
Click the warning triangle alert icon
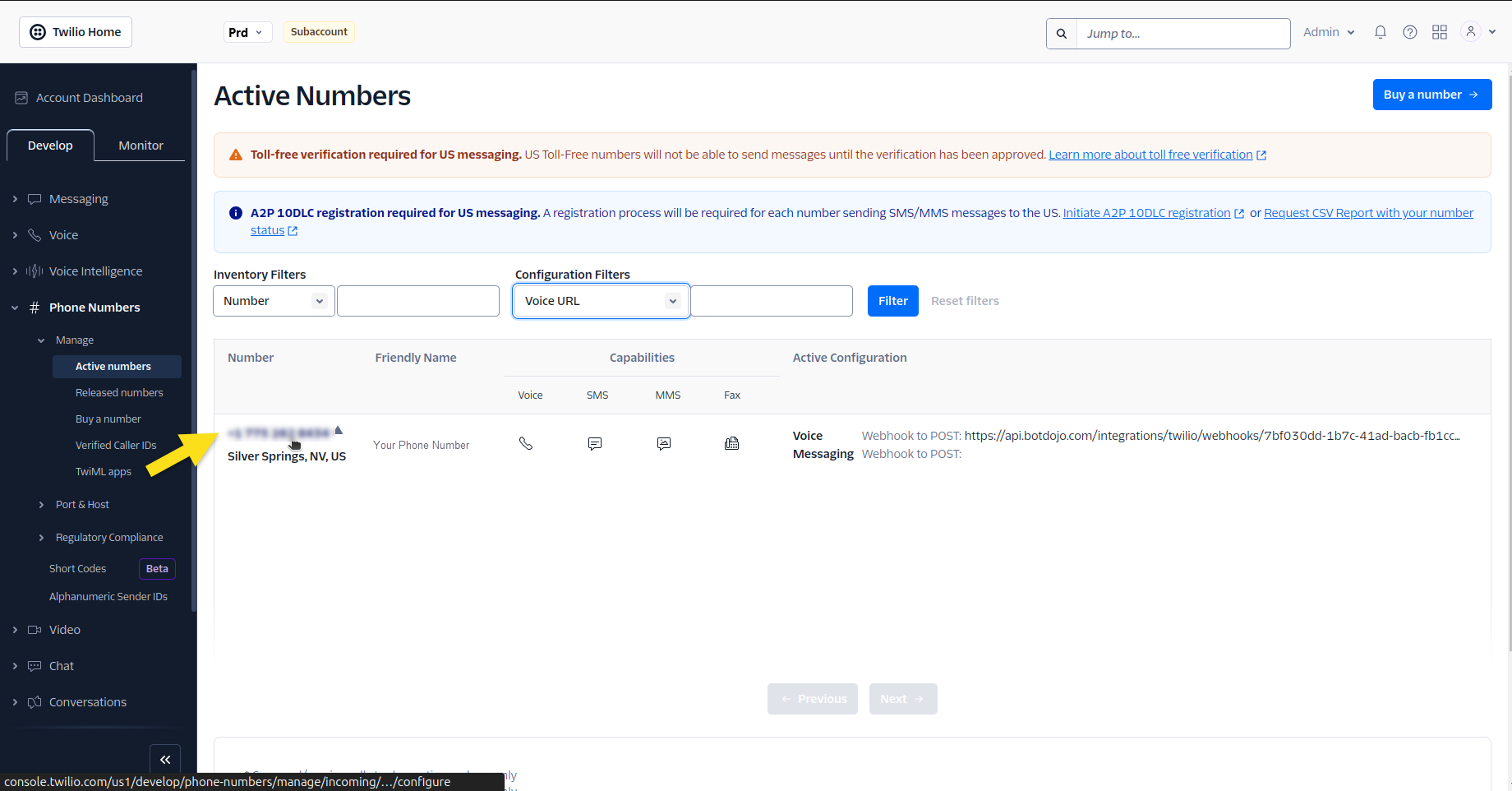(236, 155)
